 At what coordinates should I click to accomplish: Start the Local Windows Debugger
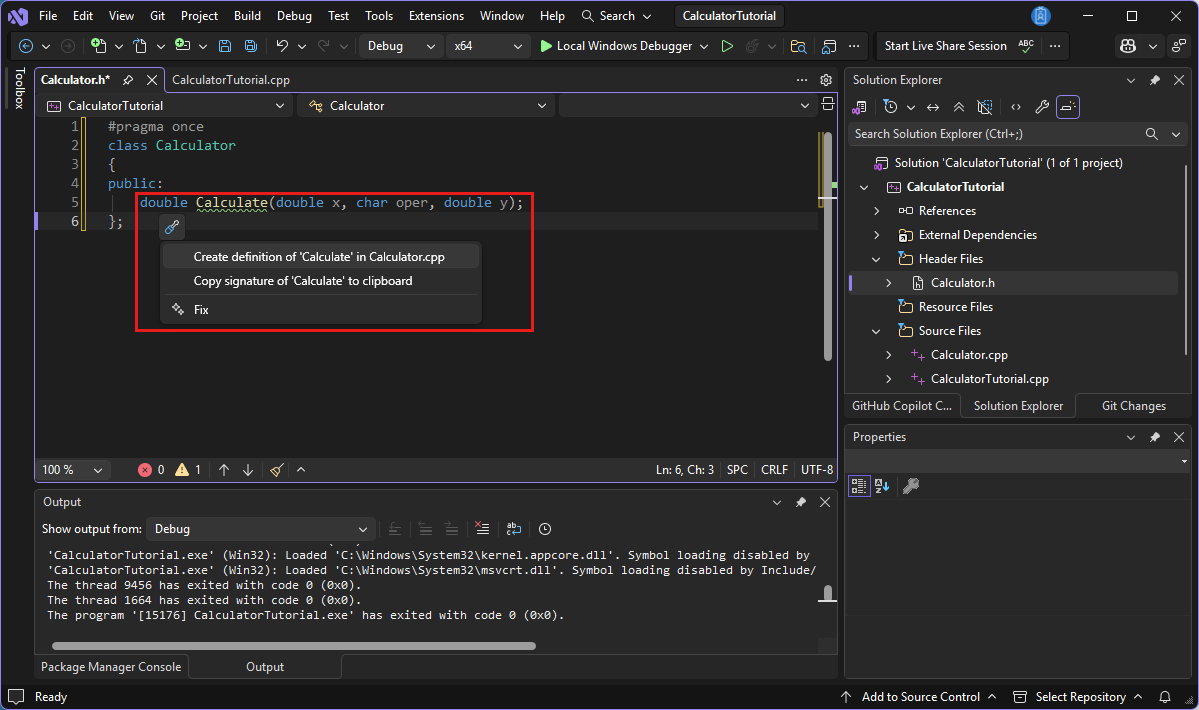(616, 46)
